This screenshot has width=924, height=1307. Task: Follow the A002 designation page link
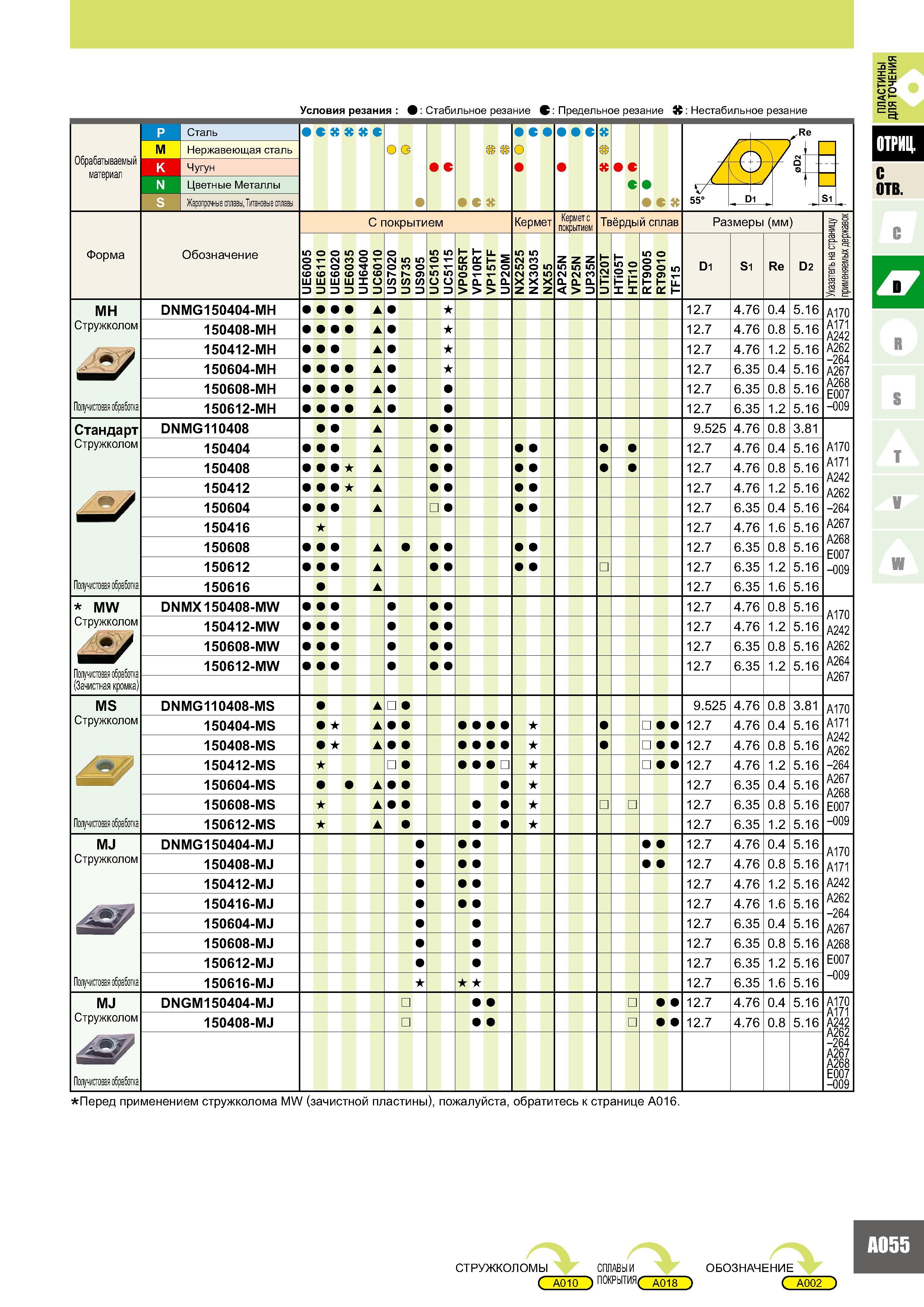point(809,1282)
